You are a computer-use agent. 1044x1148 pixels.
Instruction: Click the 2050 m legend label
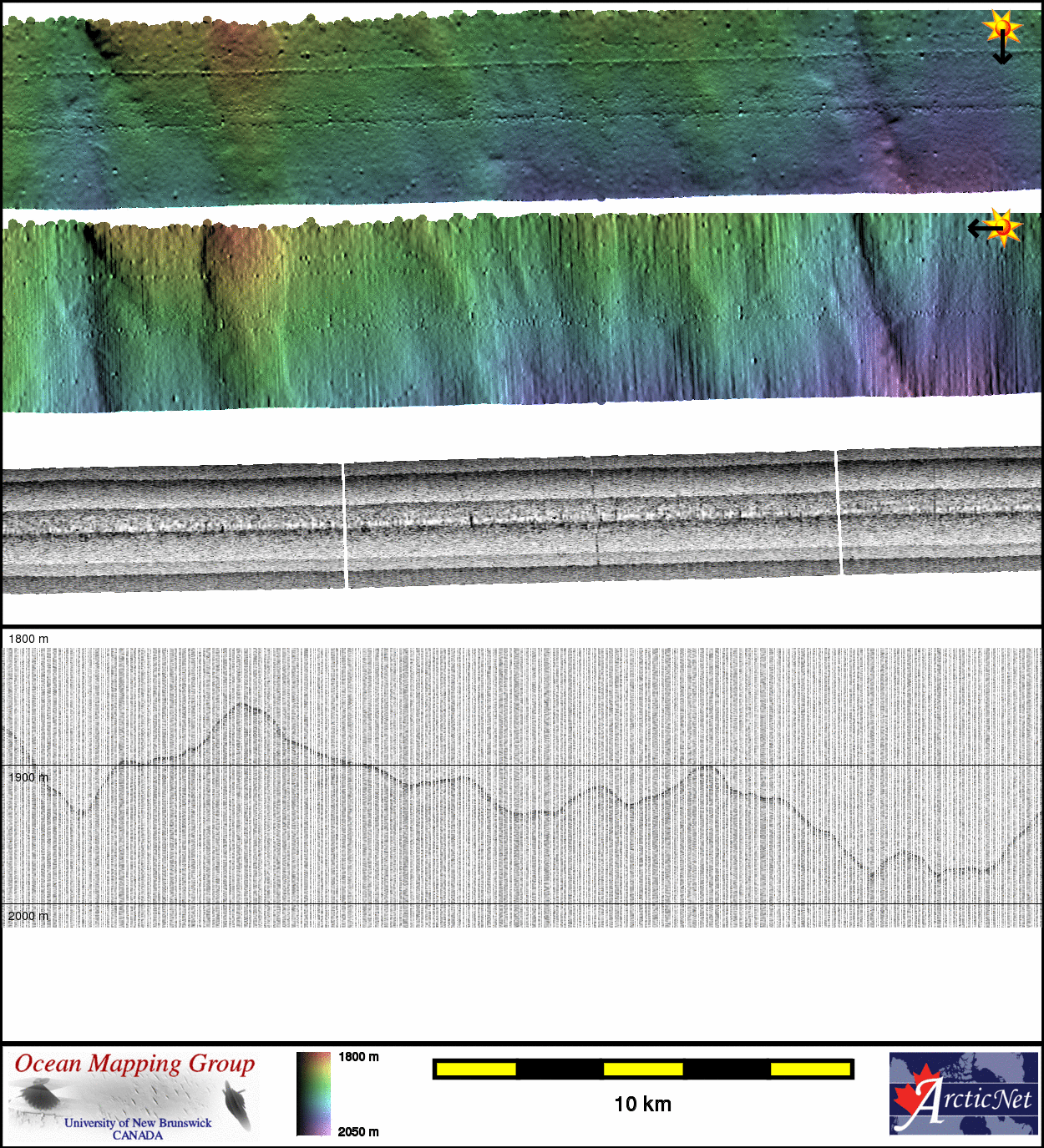(358, 1132)
